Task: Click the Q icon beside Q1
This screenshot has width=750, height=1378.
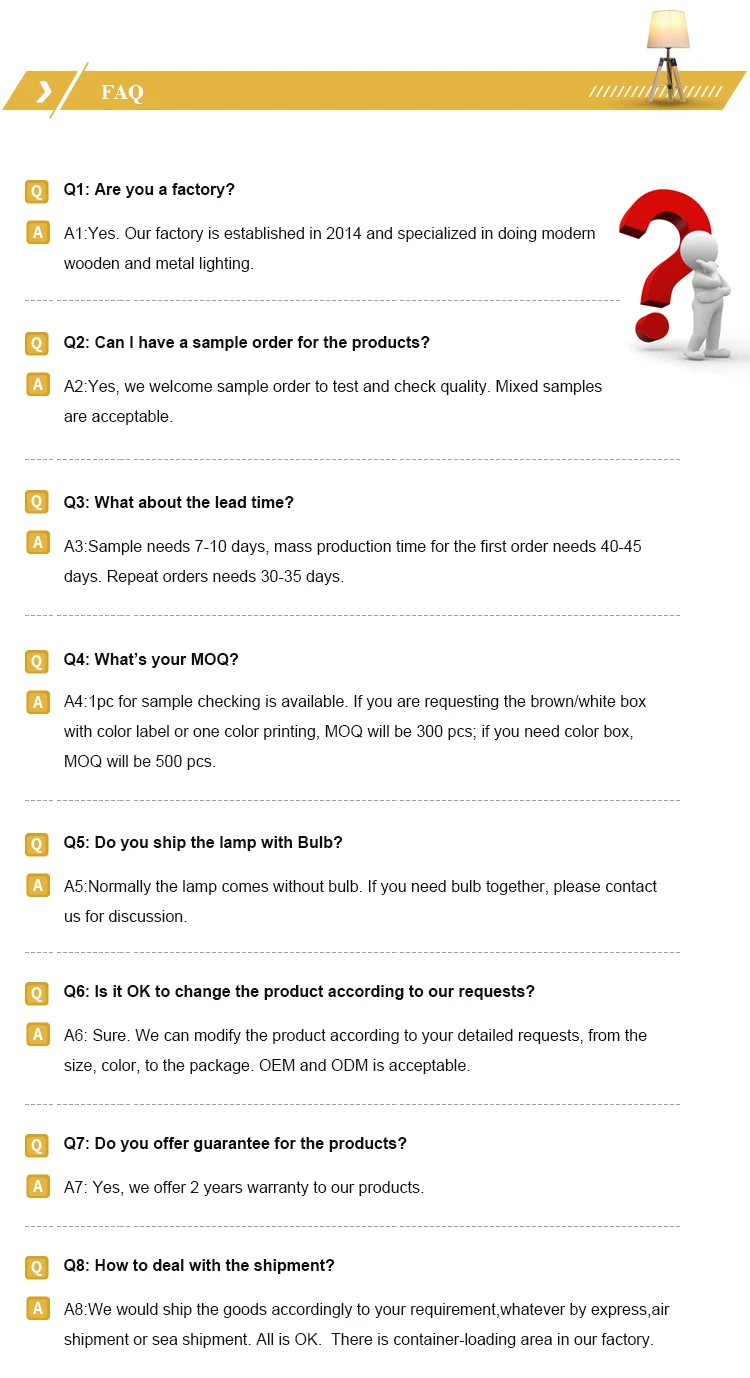Action: point(37,191)
